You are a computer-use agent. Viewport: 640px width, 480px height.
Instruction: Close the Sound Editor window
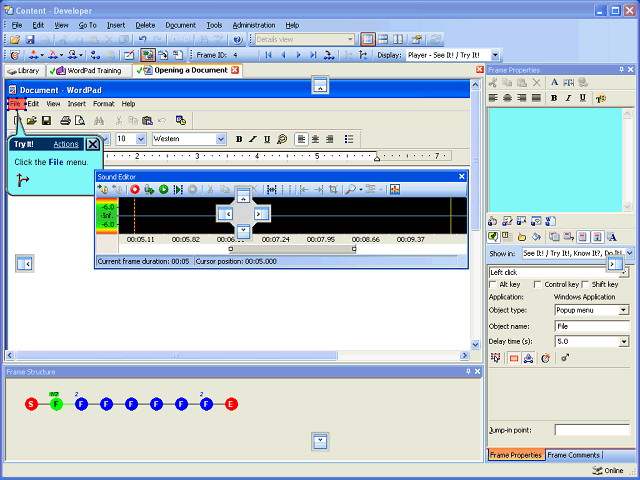point(462,176)
